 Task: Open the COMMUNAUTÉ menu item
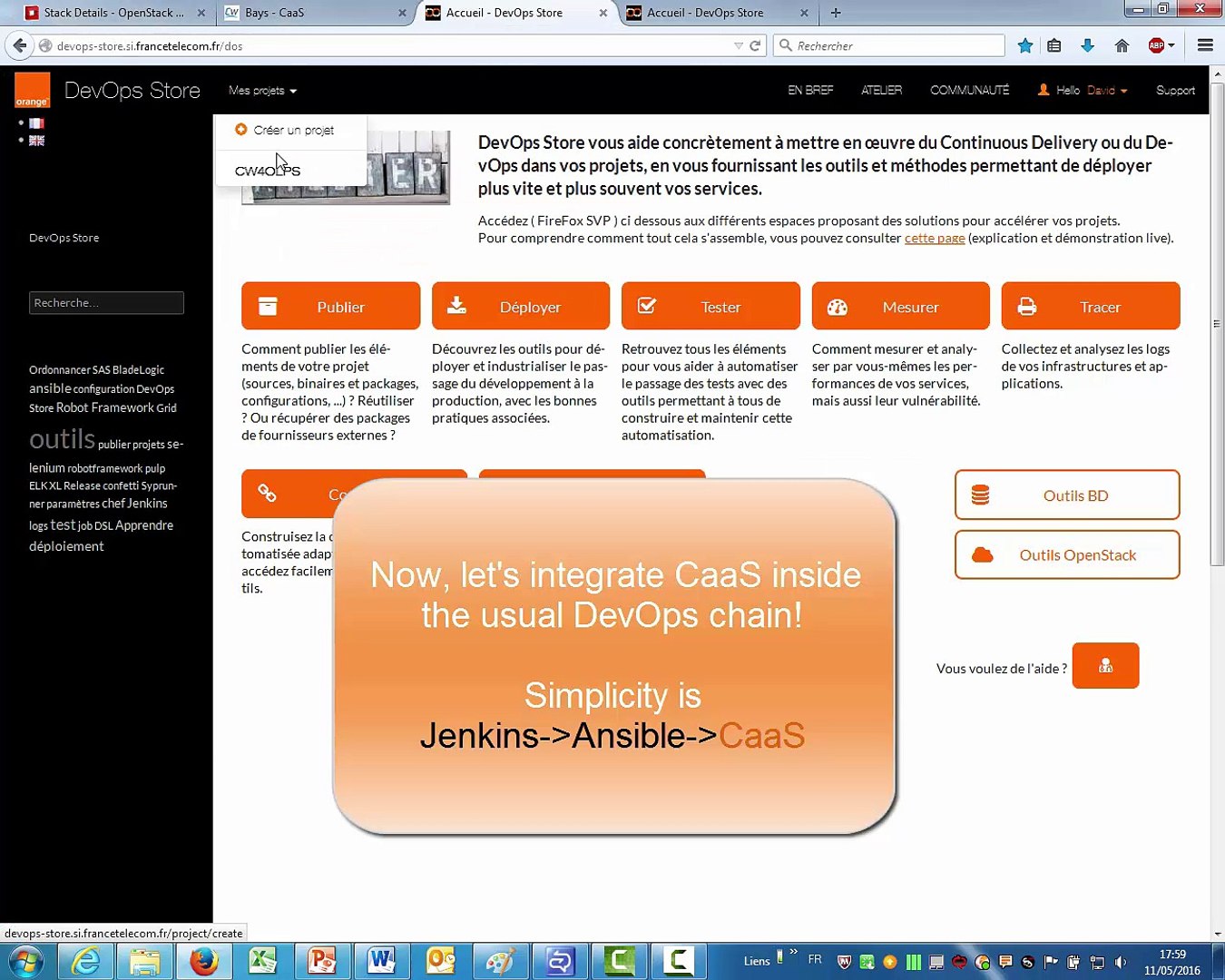[x=970, y=91]
